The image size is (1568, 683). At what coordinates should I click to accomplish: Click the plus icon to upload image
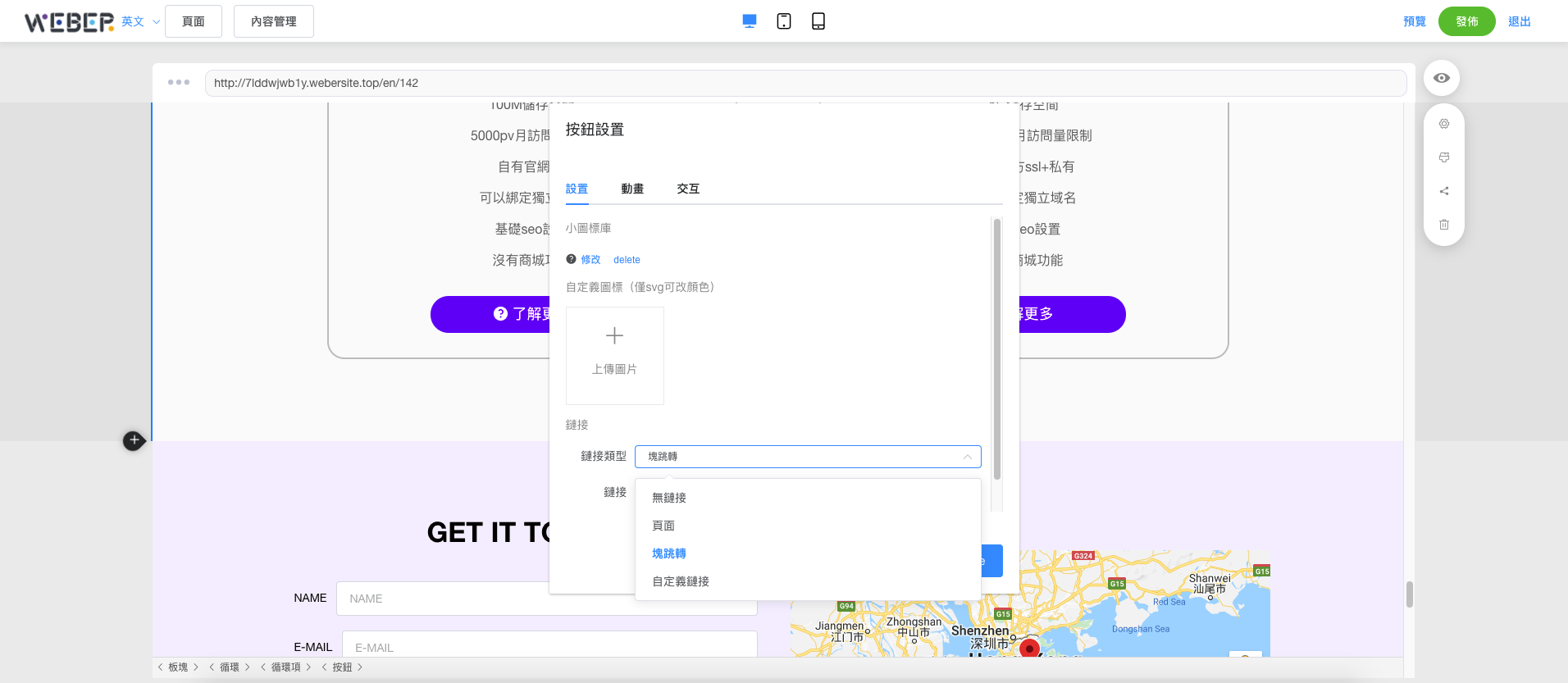(614, 335)
